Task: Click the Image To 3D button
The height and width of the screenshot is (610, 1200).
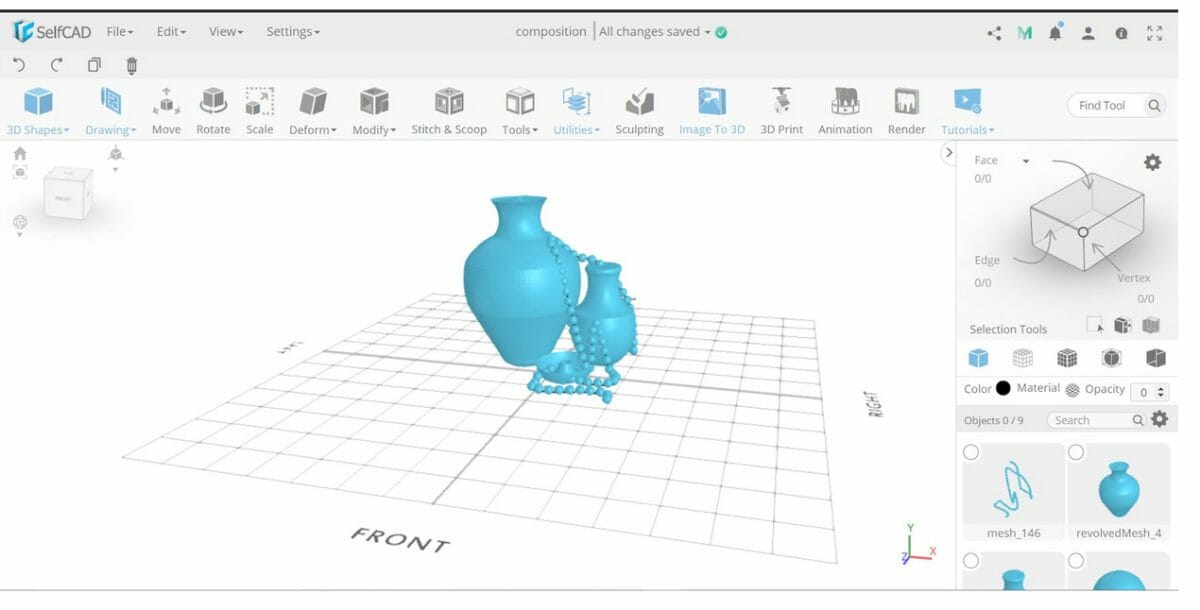Action: point(712,110)
